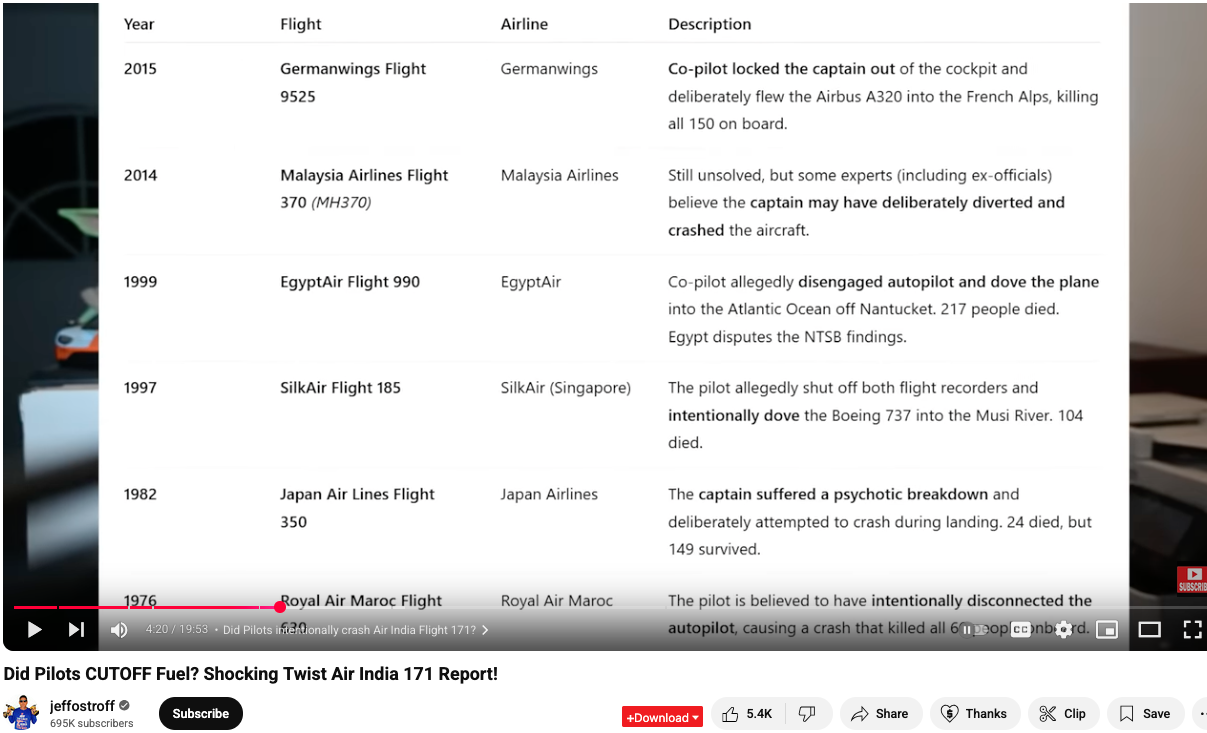The width and height of the screenshot is (1207, 733).
Task: Save video to a playlist
Action: click(x=1145, y=714)
